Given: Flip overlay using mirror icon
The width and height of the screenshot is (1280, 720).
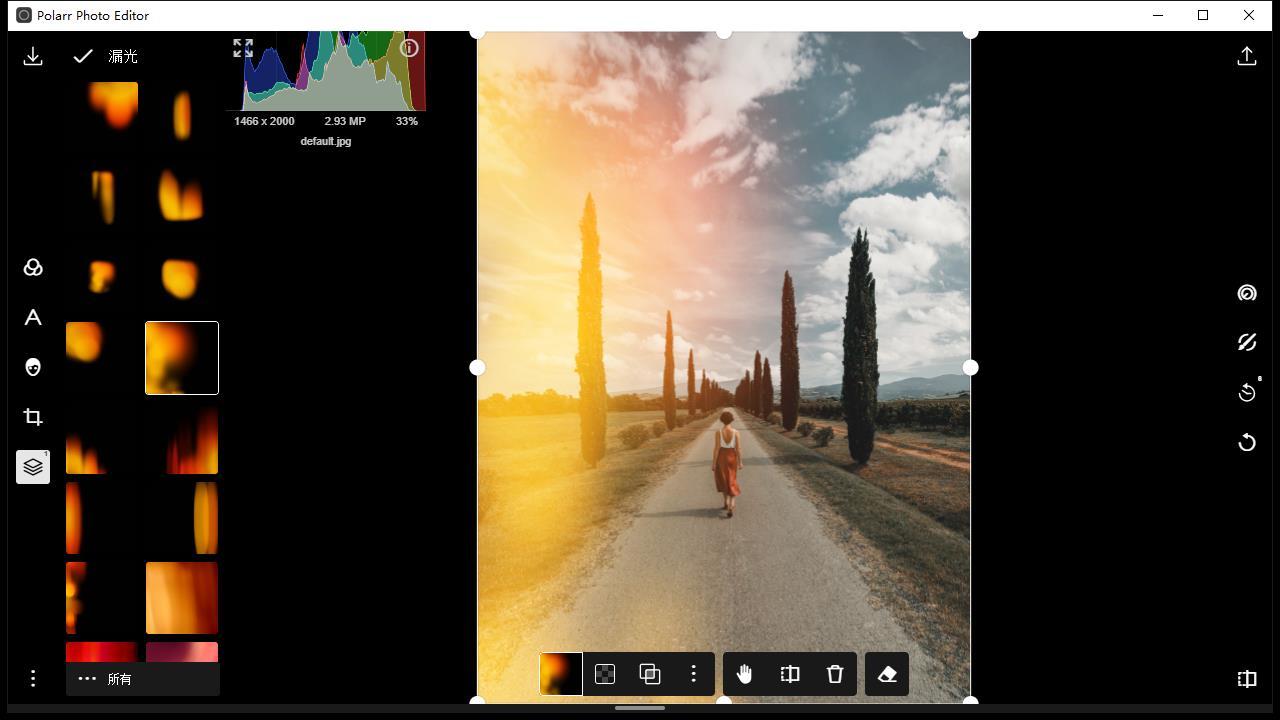Looking at the screenshot, I should [x=790, y=674].
